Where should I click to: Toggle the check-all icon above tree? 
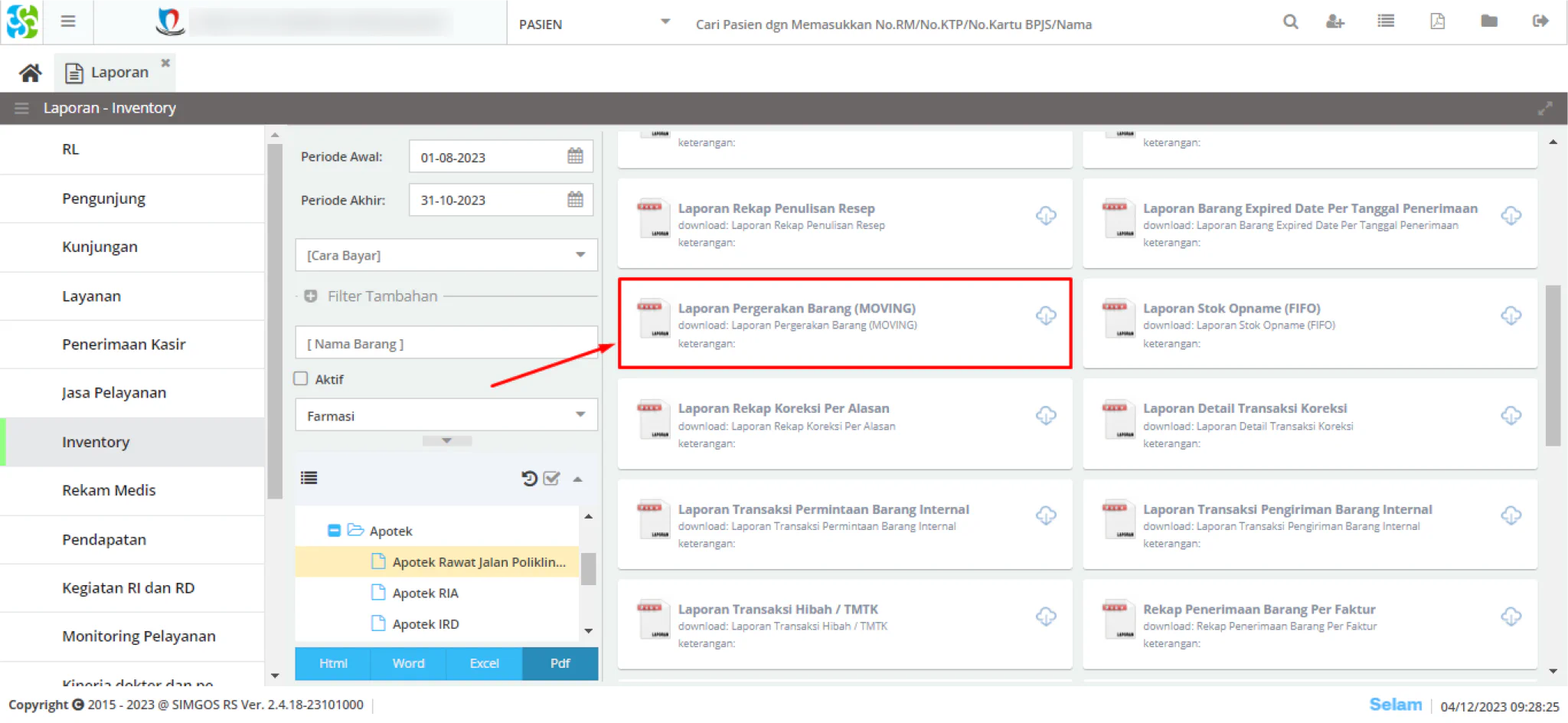551,479
